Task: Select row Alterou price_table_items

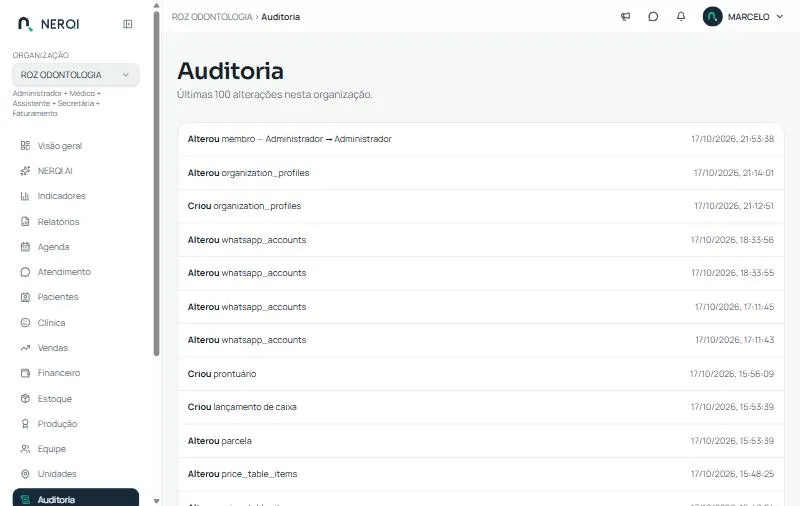Action: (x=481, y=474)
